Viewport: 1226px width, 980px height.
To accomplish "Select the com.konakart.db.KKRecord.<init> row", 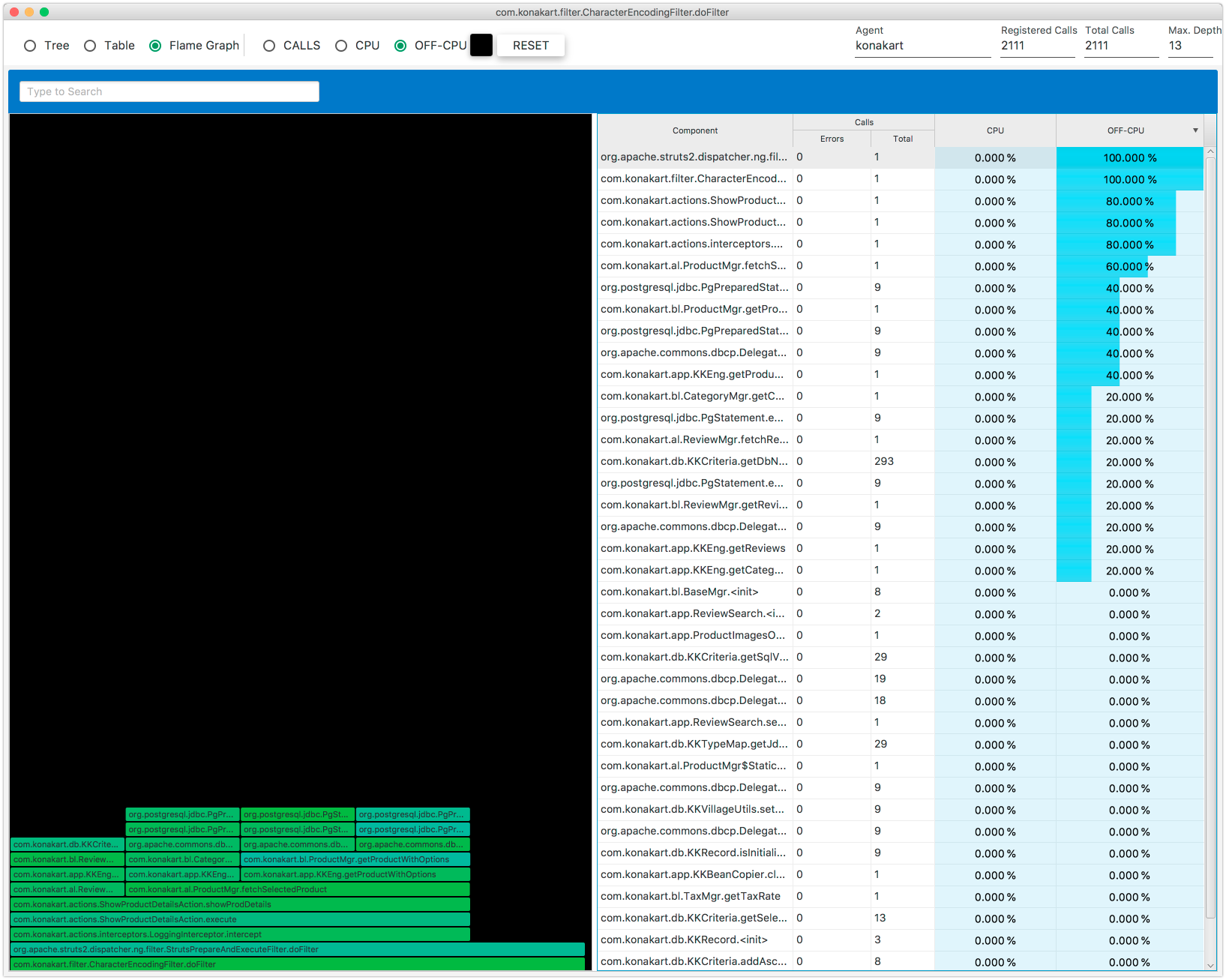I will click(x=901, y=940).
